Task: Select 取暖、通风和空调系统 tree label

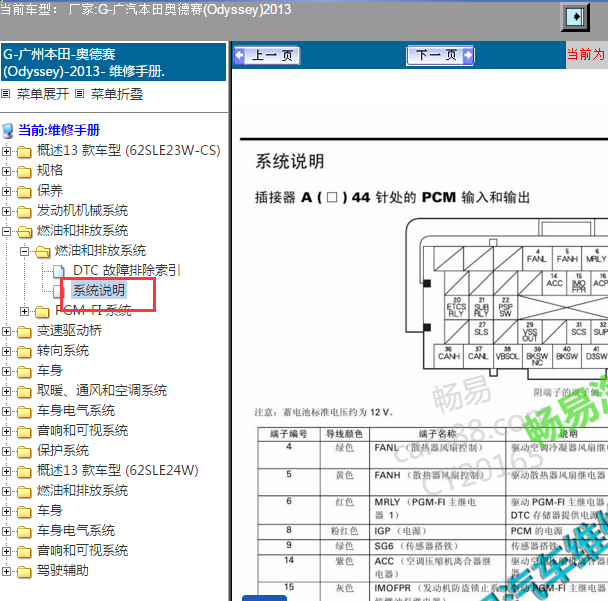Action: (x=102, y=390)
